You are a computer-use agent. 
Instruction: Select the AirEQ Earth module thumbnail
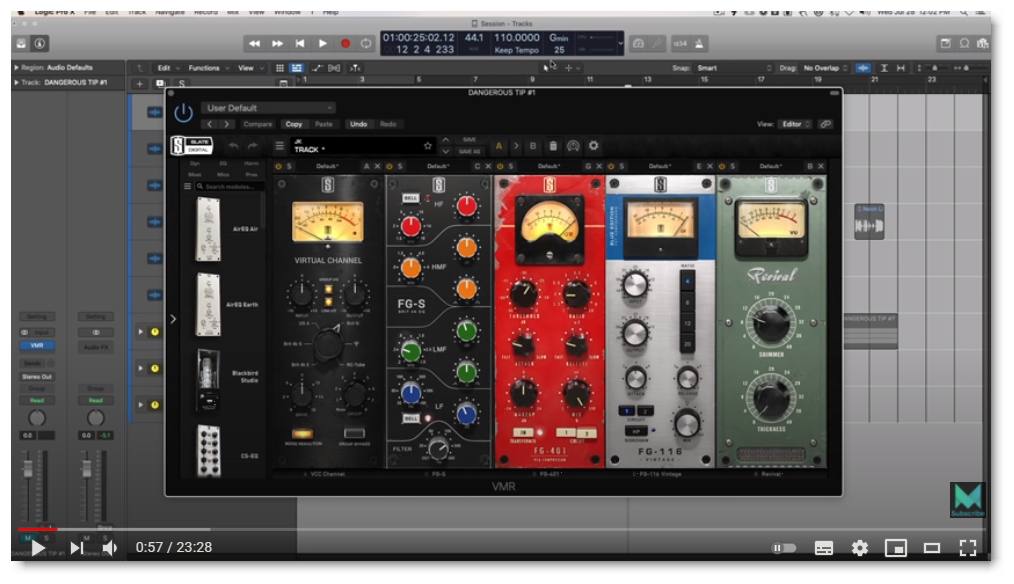[208, 305]
